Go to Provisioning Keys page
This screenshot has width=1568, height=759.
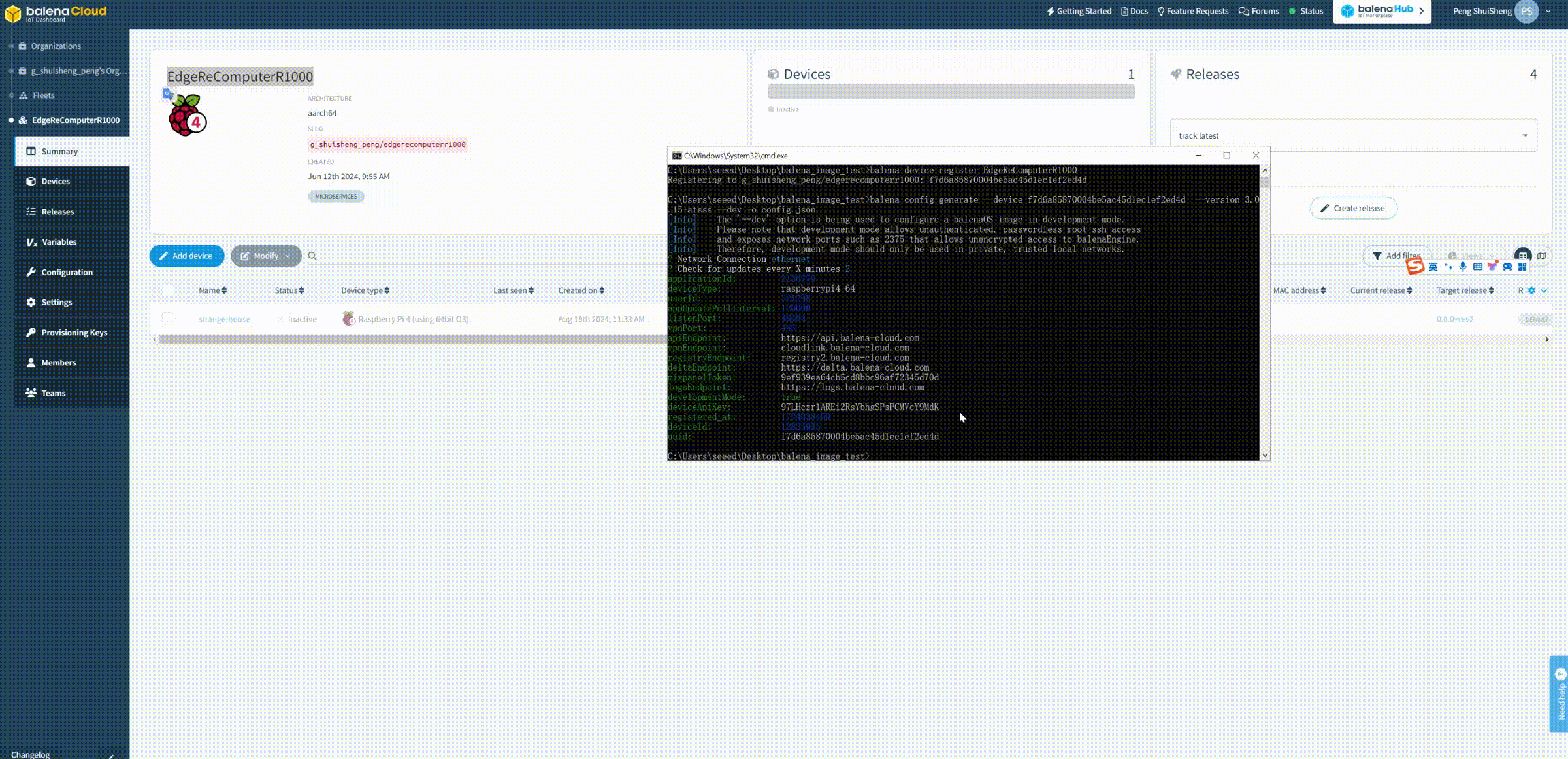pyautogui.click(x=74, y=333)
